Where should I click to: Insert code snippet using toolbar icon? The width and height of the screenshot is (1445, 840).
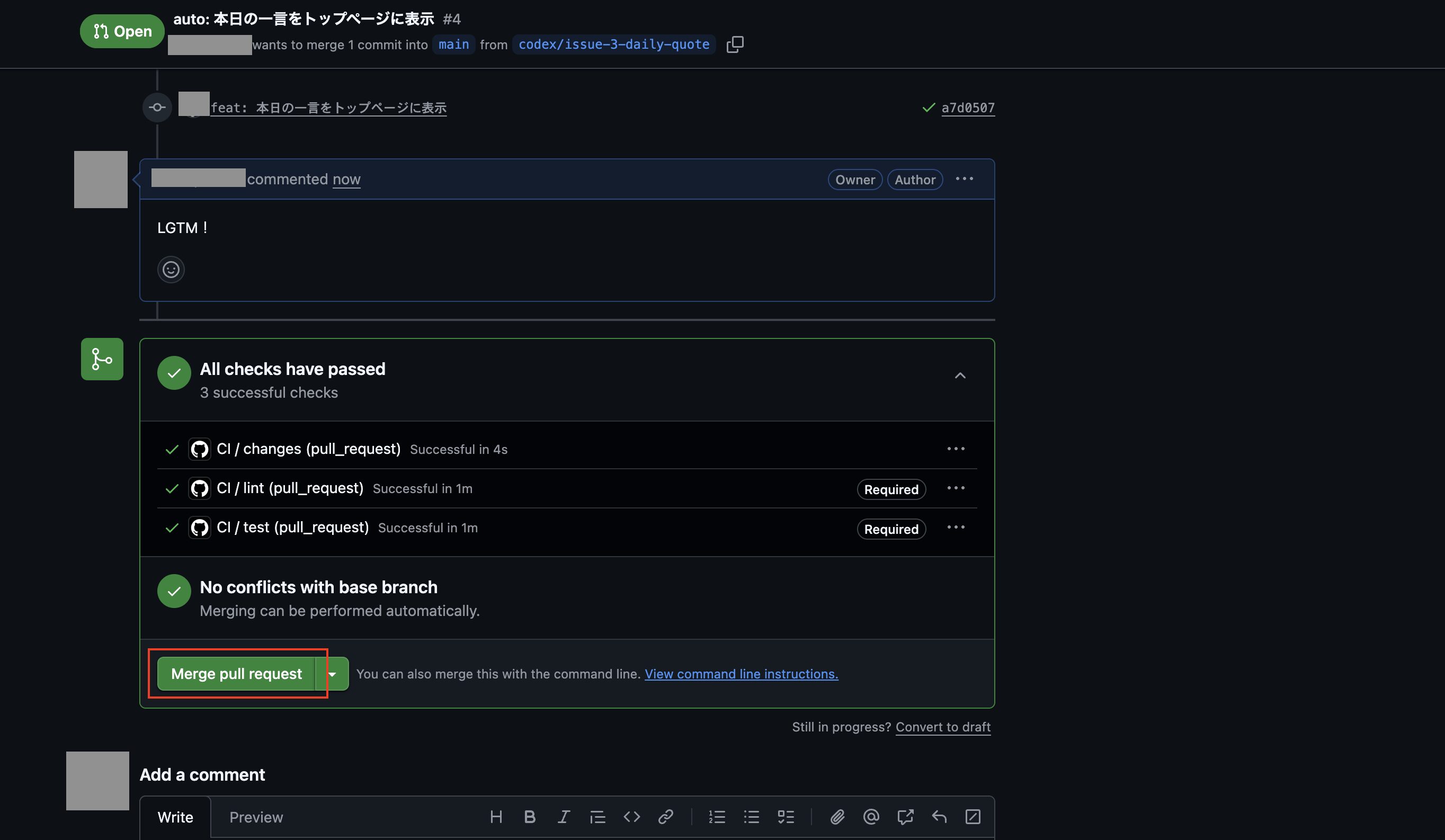tap(631, 817)
